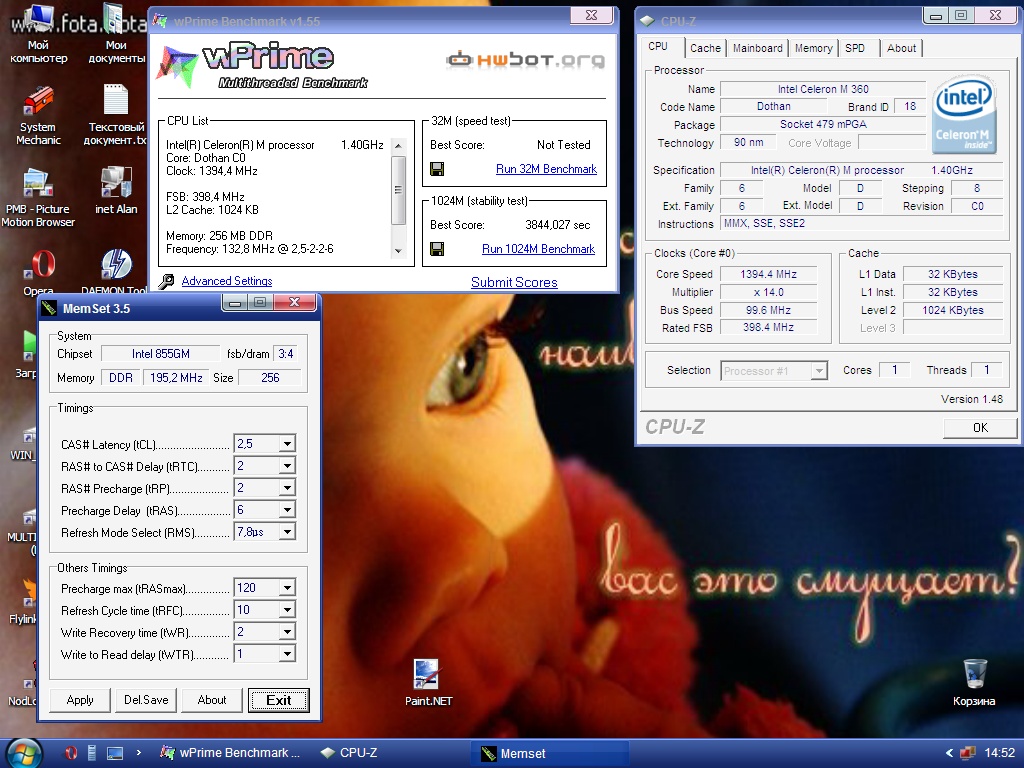This screenshot has width=1024, height=768.
Task: Switch to the About tab in CPU-Z
Action: pos(901,48)
